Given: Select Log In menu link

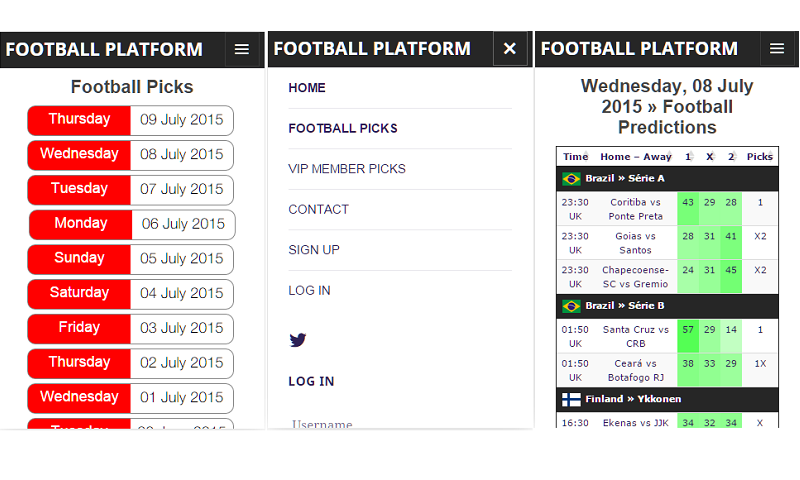Looking at the screenshot, I should pos(309,291).
